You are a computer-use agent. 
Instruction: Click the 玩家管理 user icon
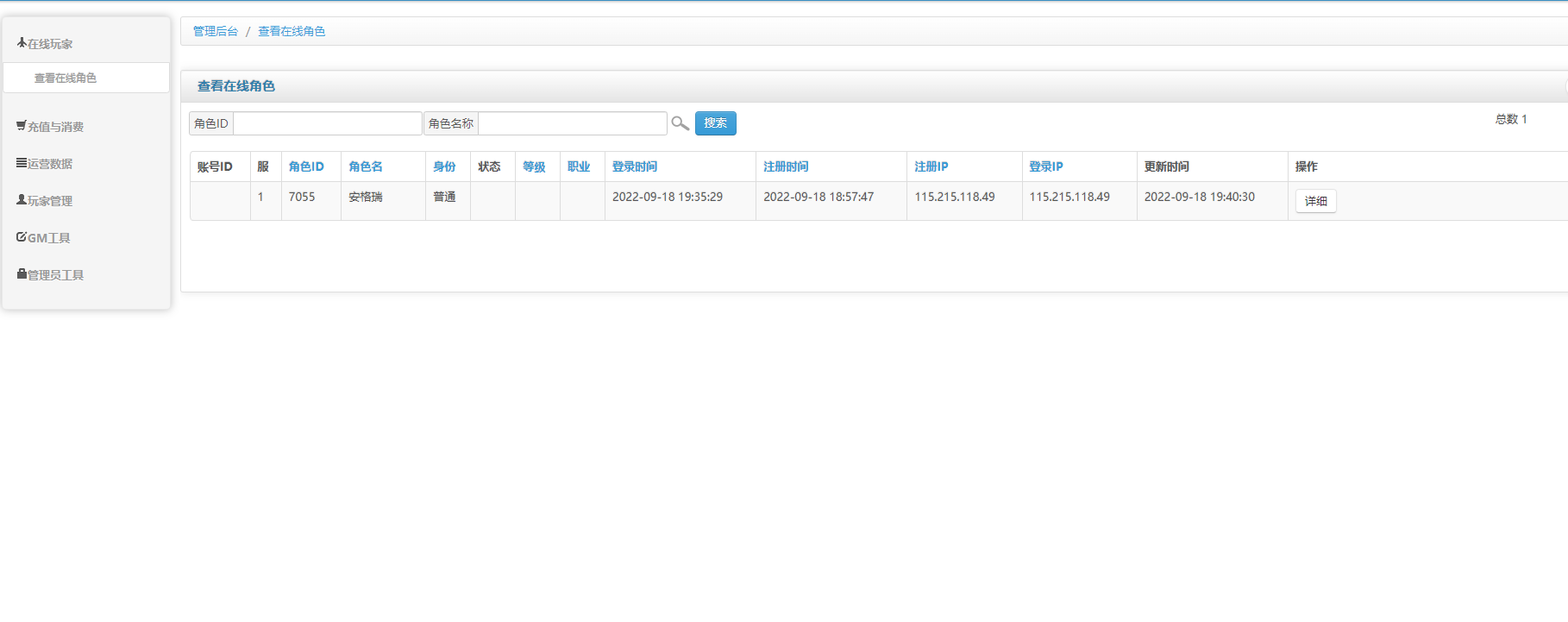[x=22, y=200]
